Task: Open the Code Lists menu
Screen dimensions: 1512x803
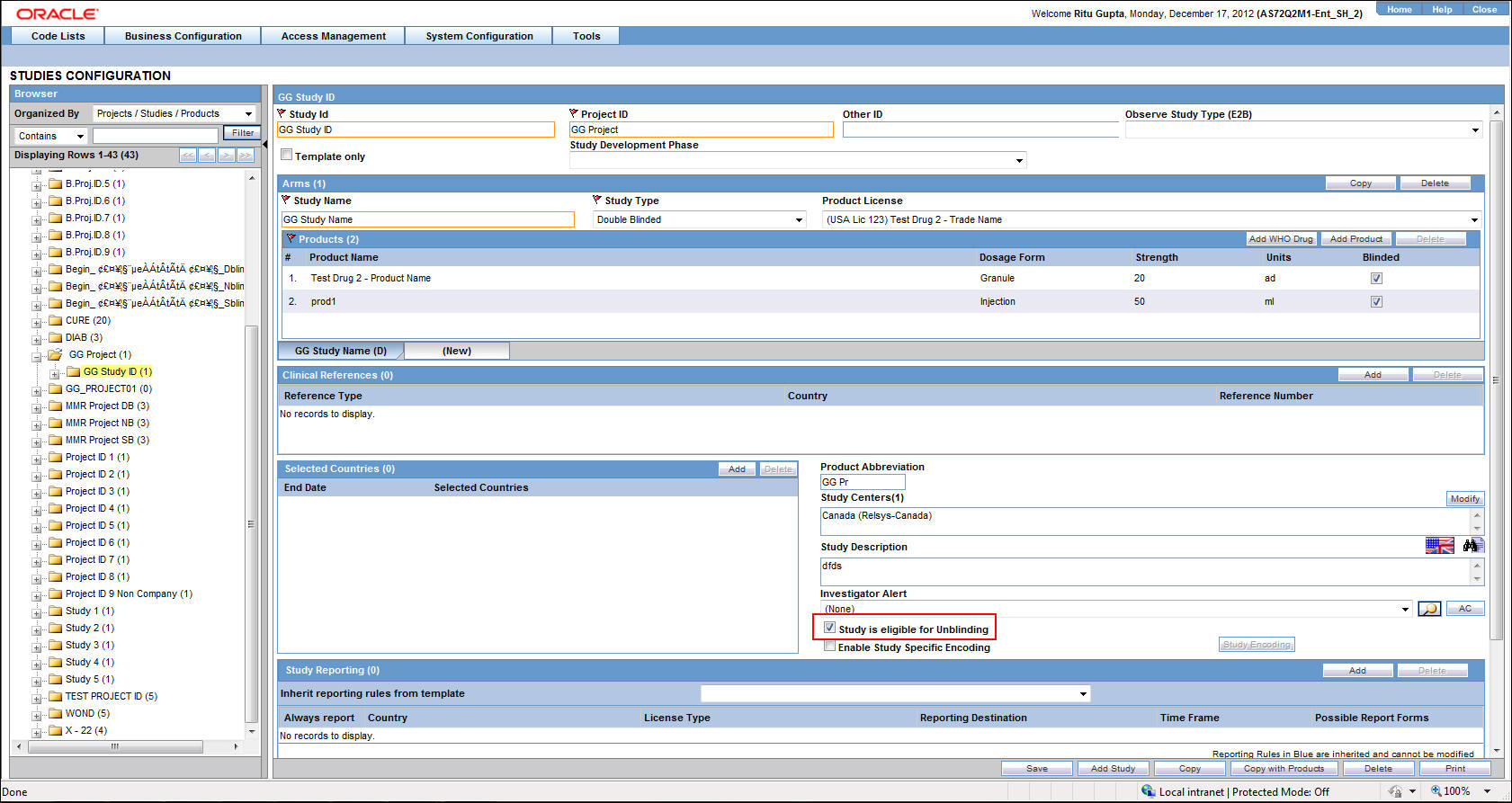Action: (x=58, y=36)
